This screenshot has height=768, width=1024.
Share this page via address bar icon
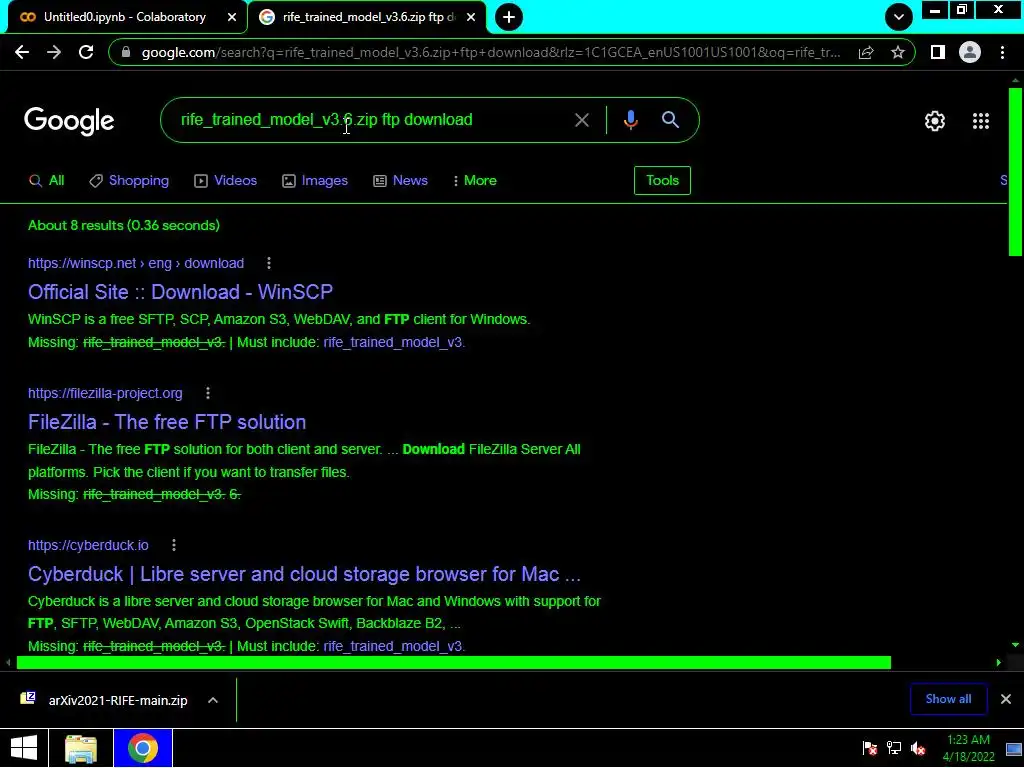(866, 52)
